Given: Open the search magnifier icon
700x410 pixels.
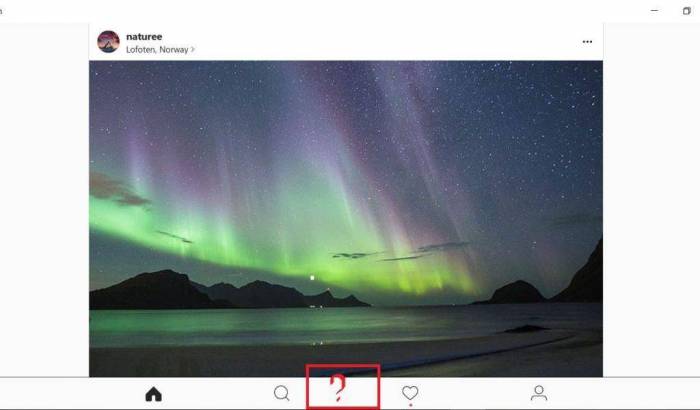Looking at the screenshot, I should [282, 393].
